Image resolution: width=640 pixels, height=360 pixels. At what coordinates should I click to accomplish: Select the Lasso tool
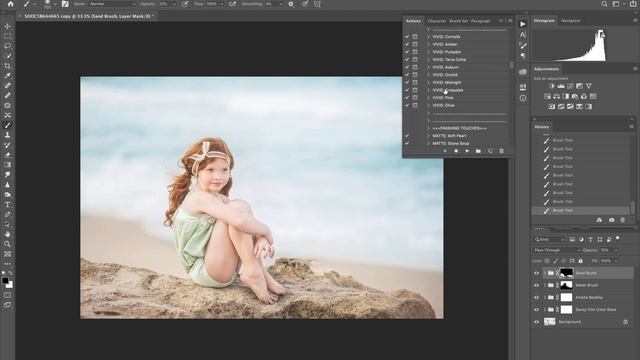[7, 46]
